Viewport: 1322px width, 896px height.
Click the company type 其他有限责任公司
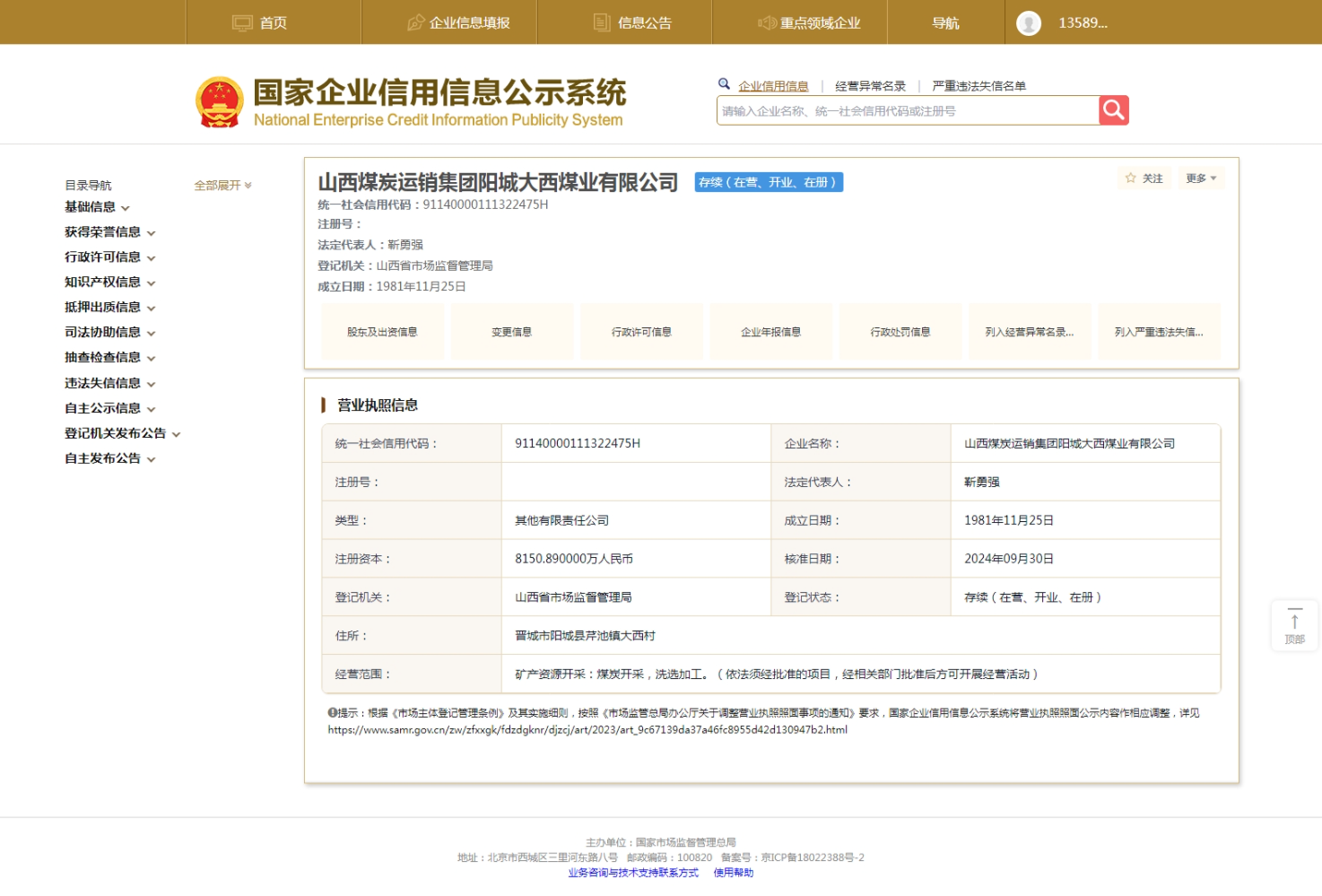pyautogui.click(x=562, y=520)
